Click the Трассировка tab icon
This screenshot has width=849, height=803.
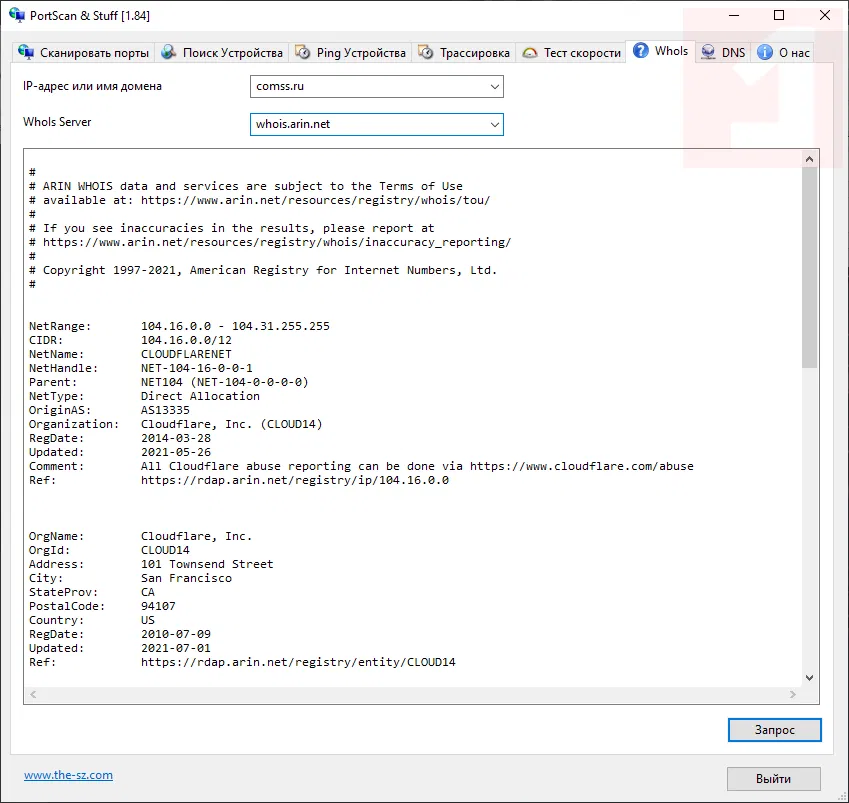pos(426,52)
